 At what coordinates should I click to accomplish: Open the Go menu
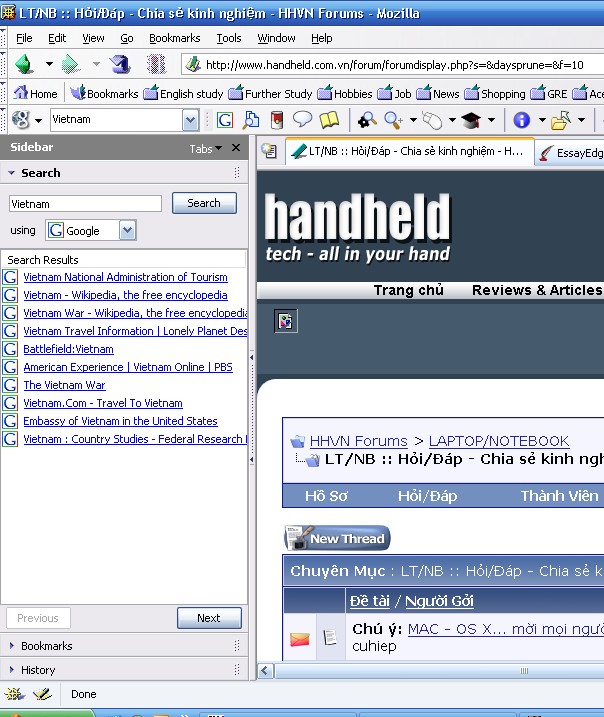(x=127, y=38)
